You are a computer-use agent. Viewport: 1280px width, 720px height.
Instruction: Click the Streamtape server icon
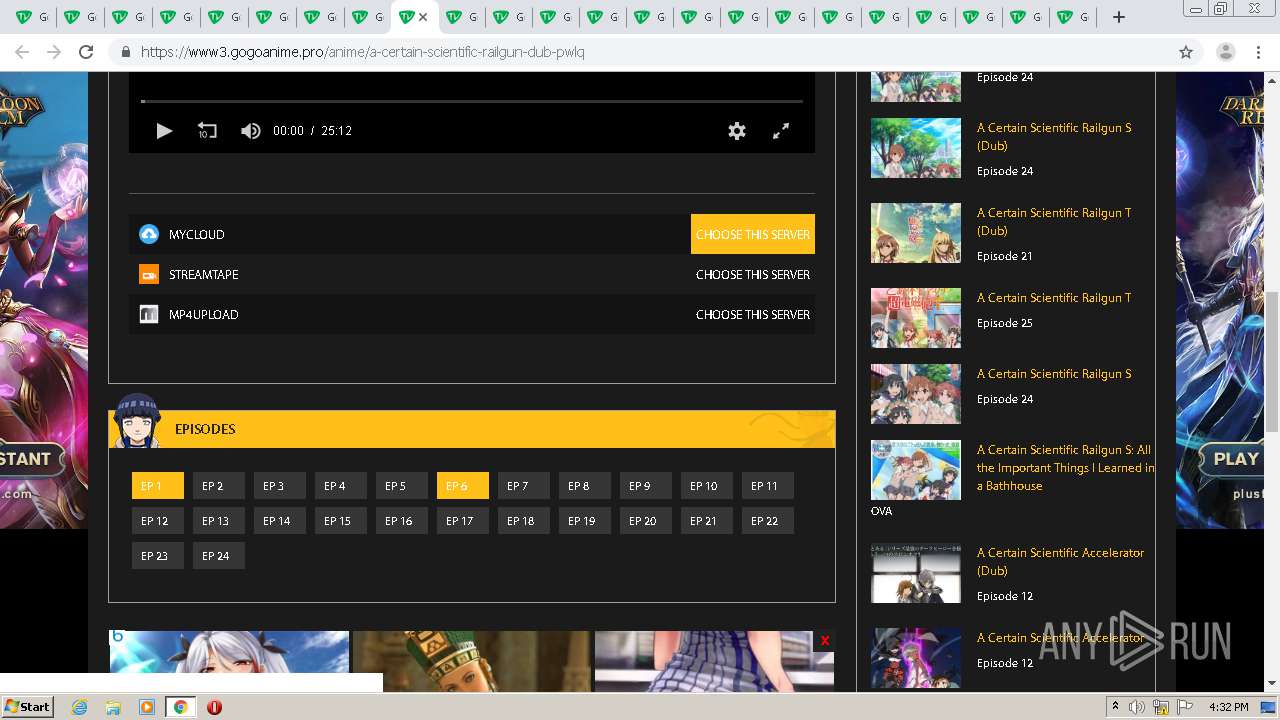149,274
